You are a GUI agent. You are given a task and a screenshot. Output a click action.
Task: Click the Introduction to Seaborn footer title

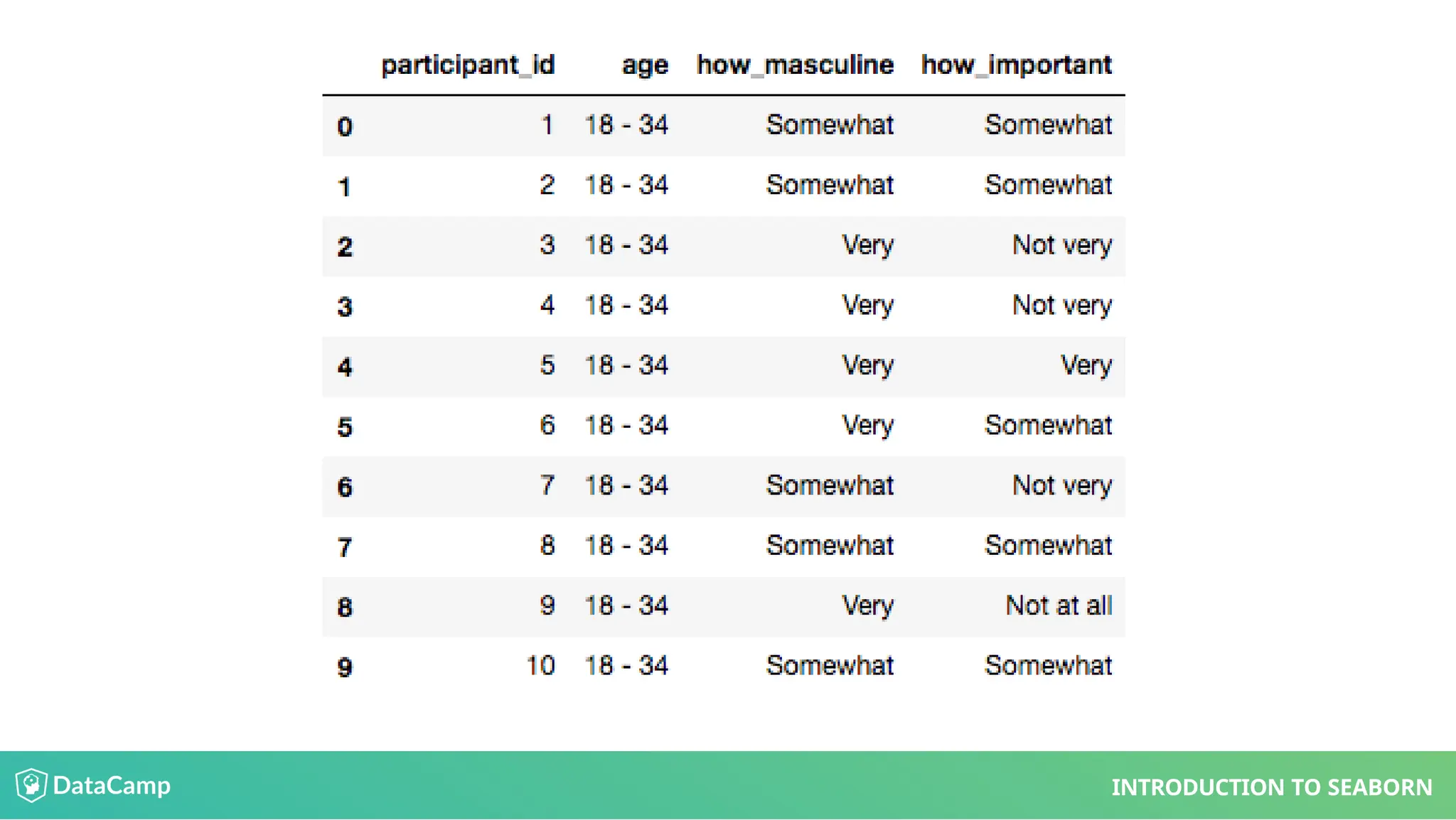coord(1271,787)
